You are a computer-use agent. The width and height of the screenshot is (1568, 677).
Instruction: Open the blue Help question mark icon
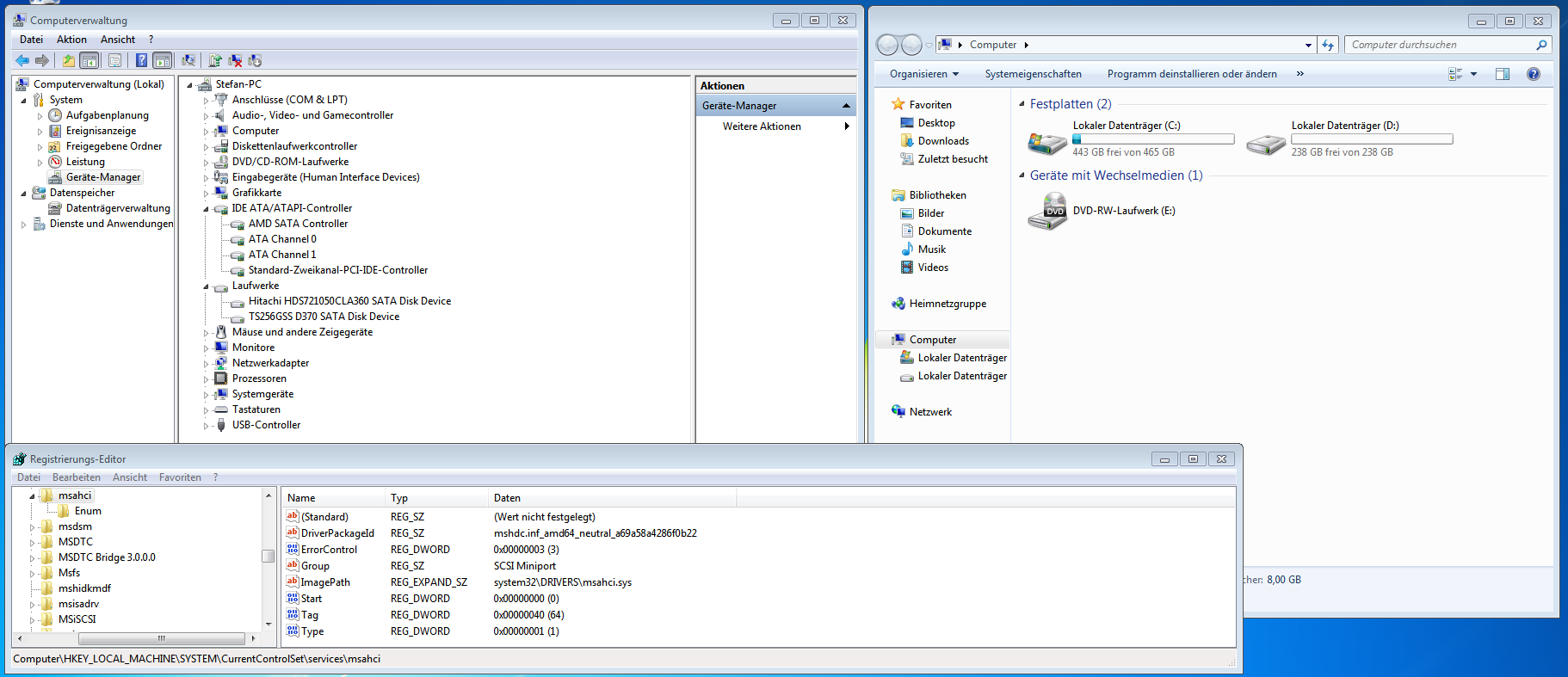point(141,60)
